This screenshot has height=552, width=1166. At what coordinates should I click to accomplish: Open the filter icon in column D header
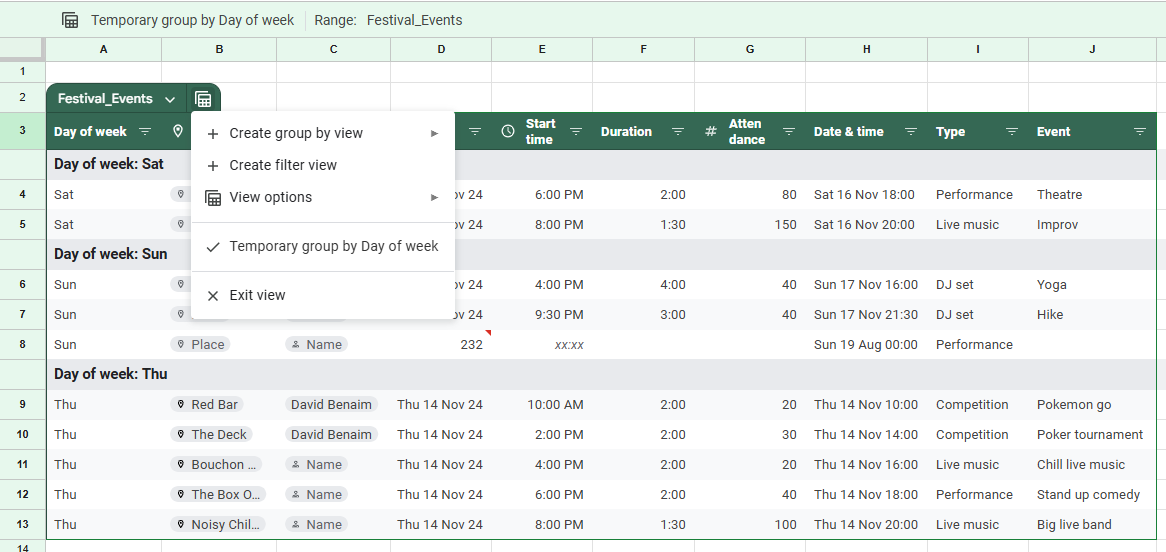point(474,132)
